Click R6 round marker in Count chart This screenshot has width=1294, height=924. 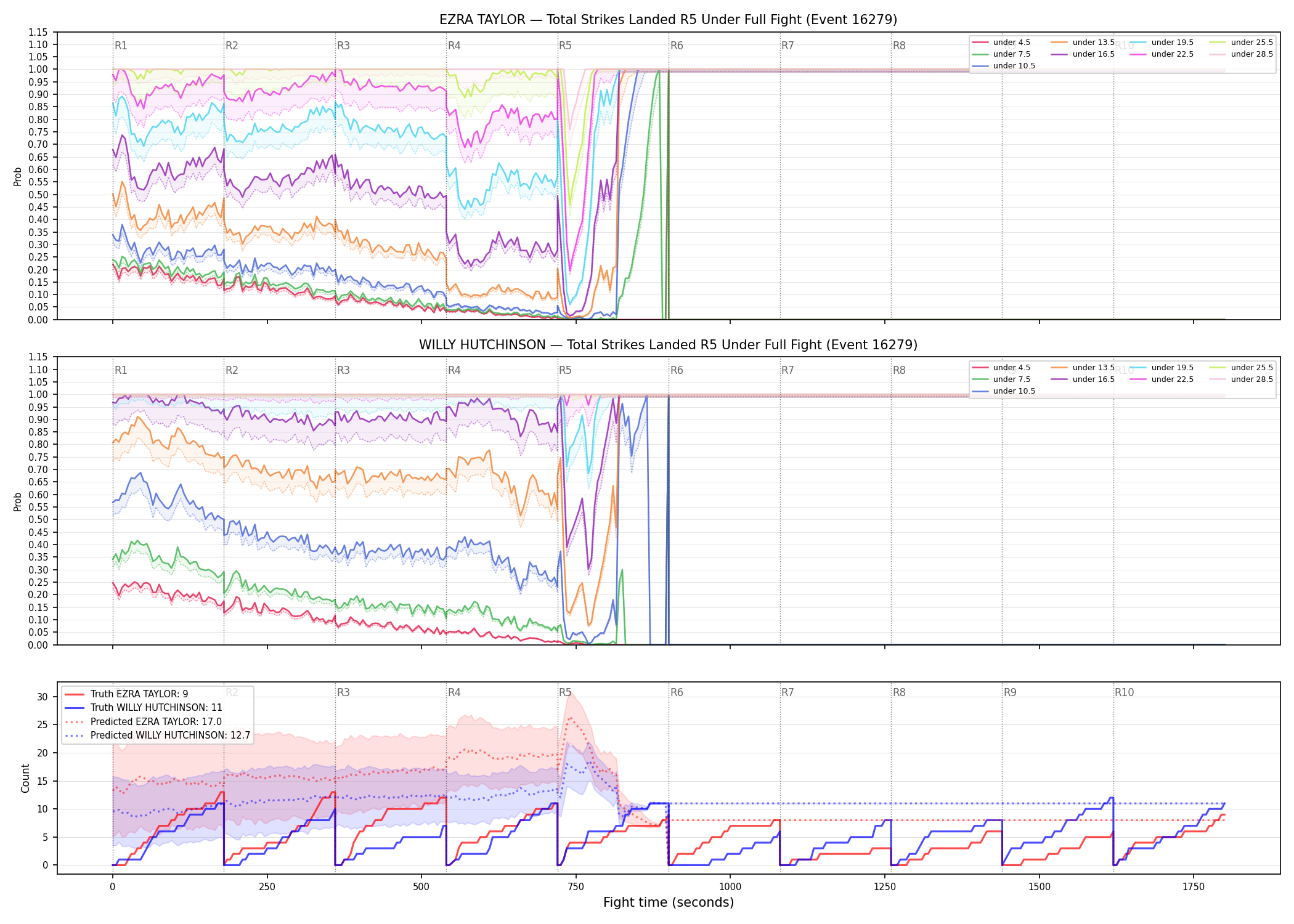pyautogui.click(x=677, y=692)
